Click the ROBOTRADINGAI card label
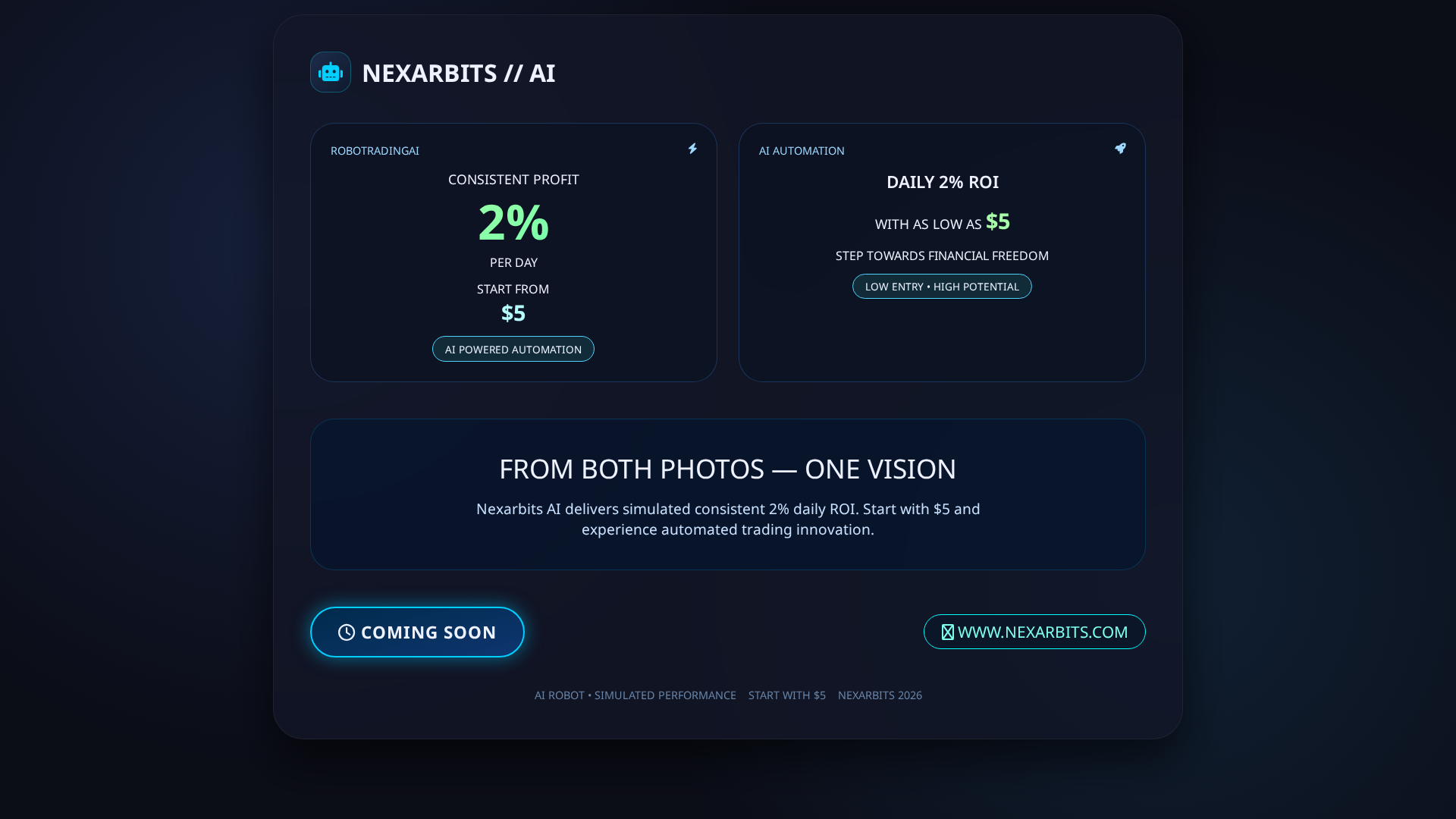The width and height of the screenshot is (1456, 819). pos(375,150)
